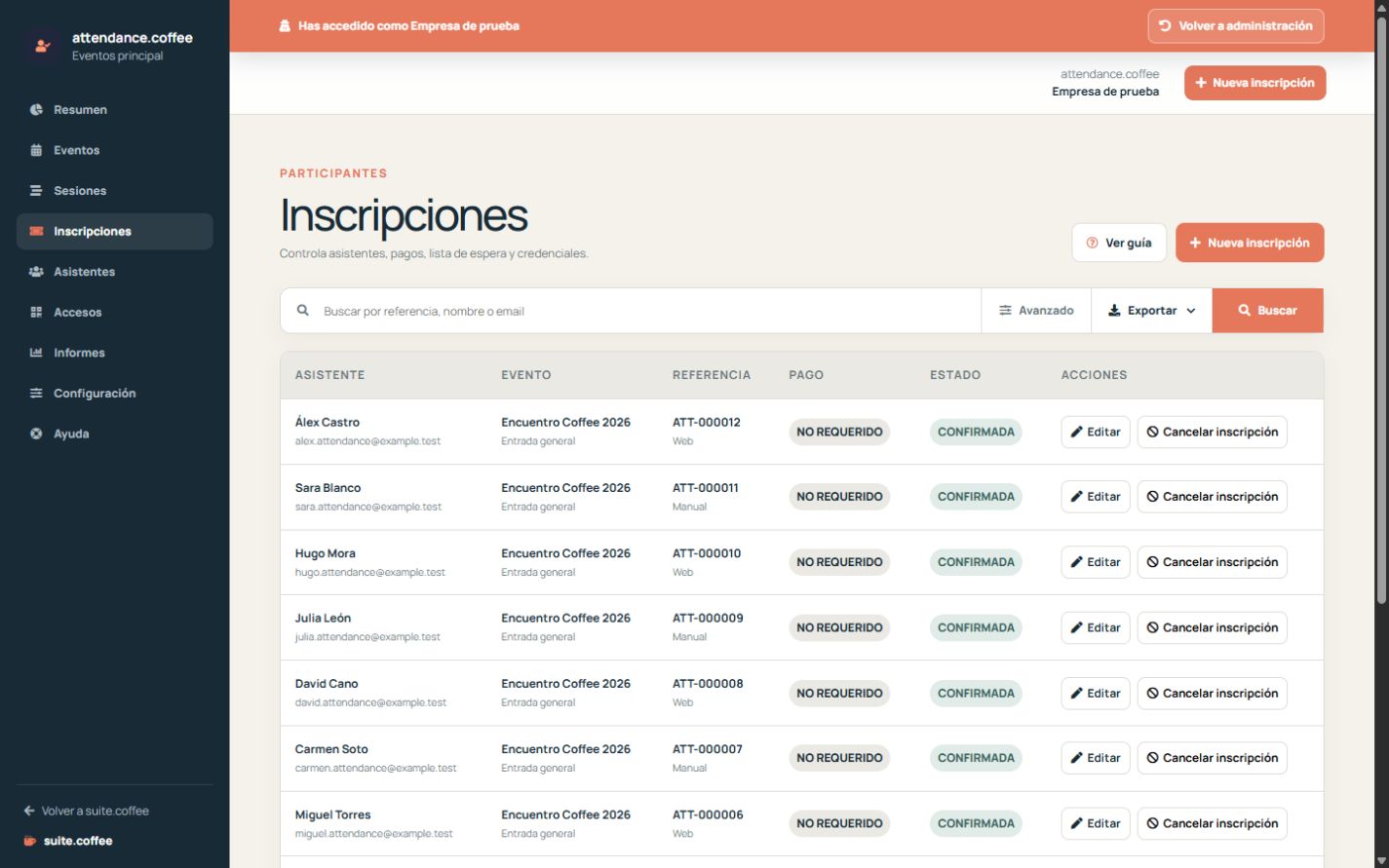Click the back arrow beside Volver a suite.coffee
The width and height of the screenshot is (1389, 868).
click(29, 811)
